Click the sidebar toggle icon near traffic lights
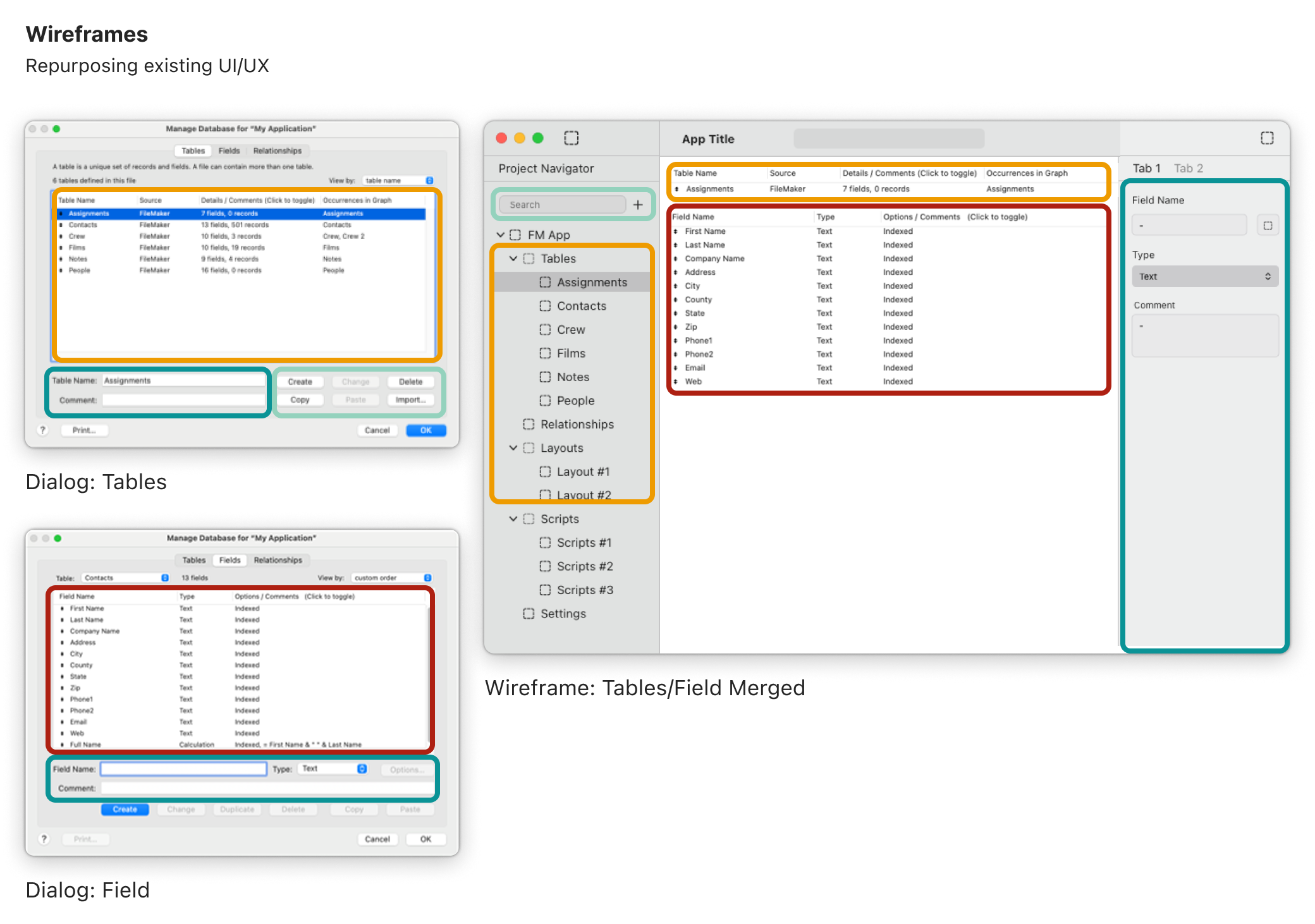Image resolution: width=1315 pixels, height=924 pixels. pyautogui.click(x=572, y=138)
